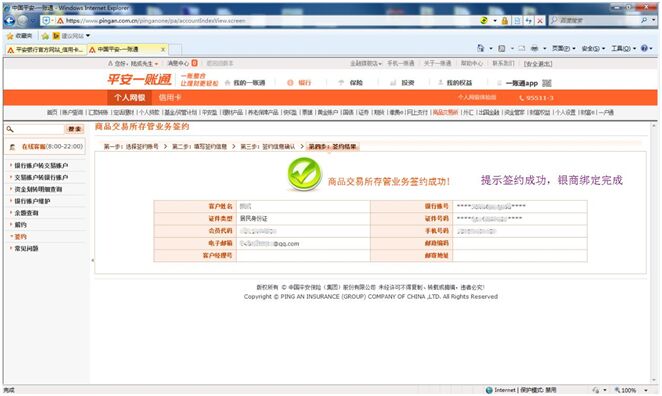662x396 pixels.
Task: Open the 我的权益 navigation link
Action: coord(459,83)
